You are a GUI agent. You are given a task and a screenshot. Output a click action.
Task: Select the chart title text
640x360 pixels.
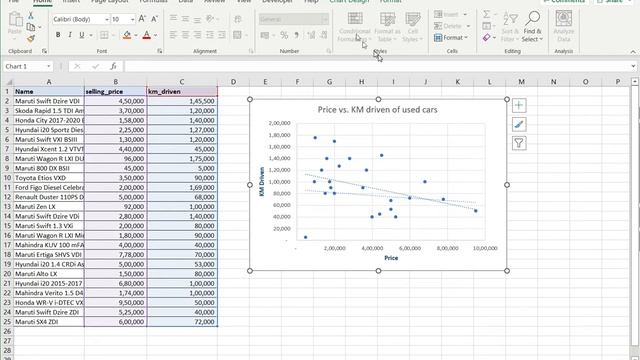[x=378, y=109]
